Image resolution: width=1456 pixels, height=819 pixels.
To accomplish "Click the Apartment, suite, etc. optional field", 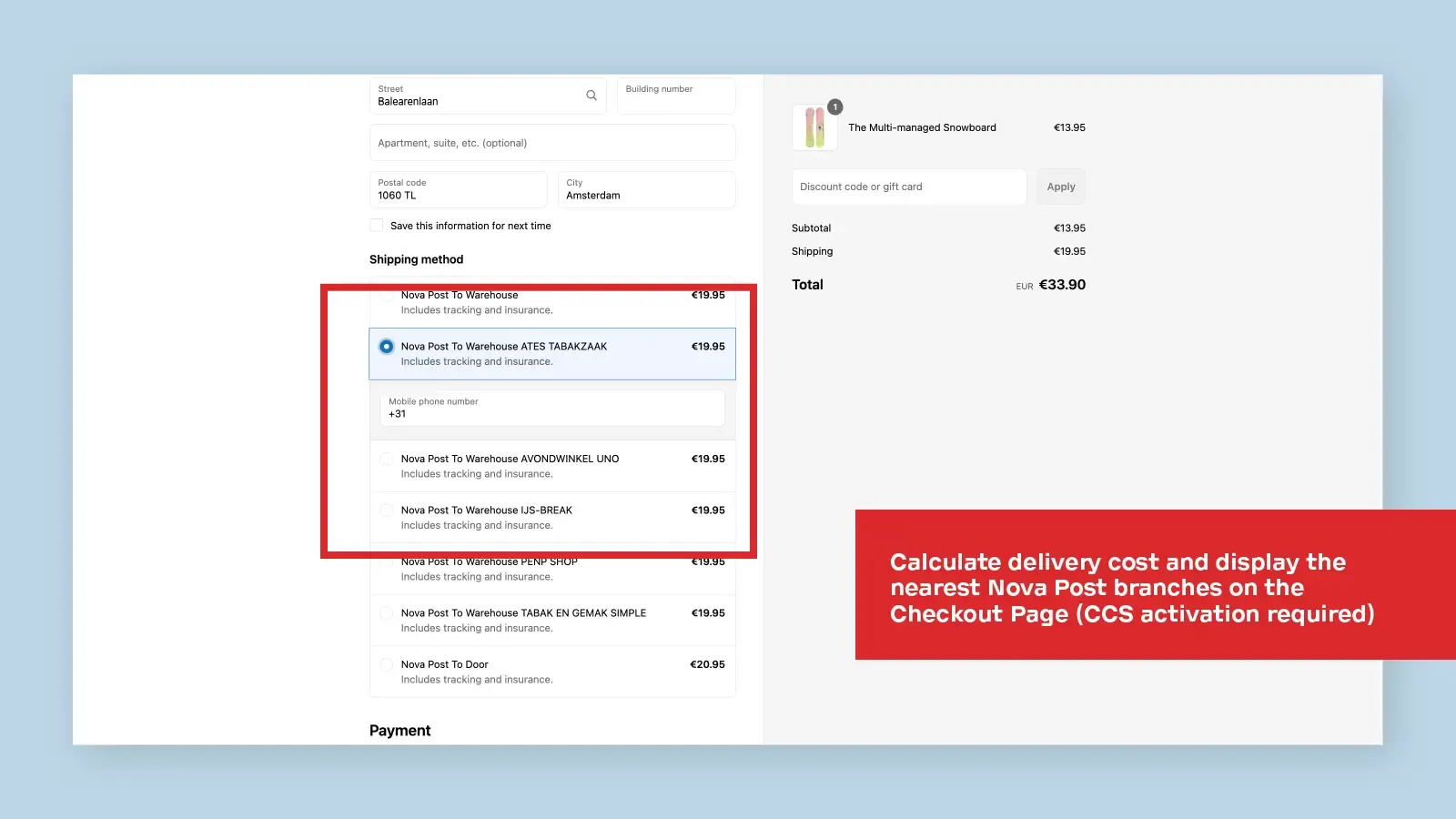I will point(551,142).
